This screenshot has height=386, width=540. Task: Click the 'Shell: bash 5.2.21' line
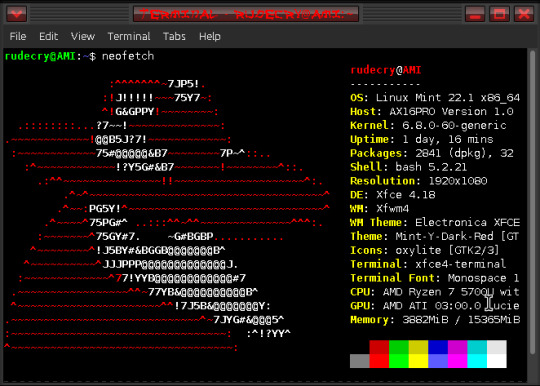[408, 167]
